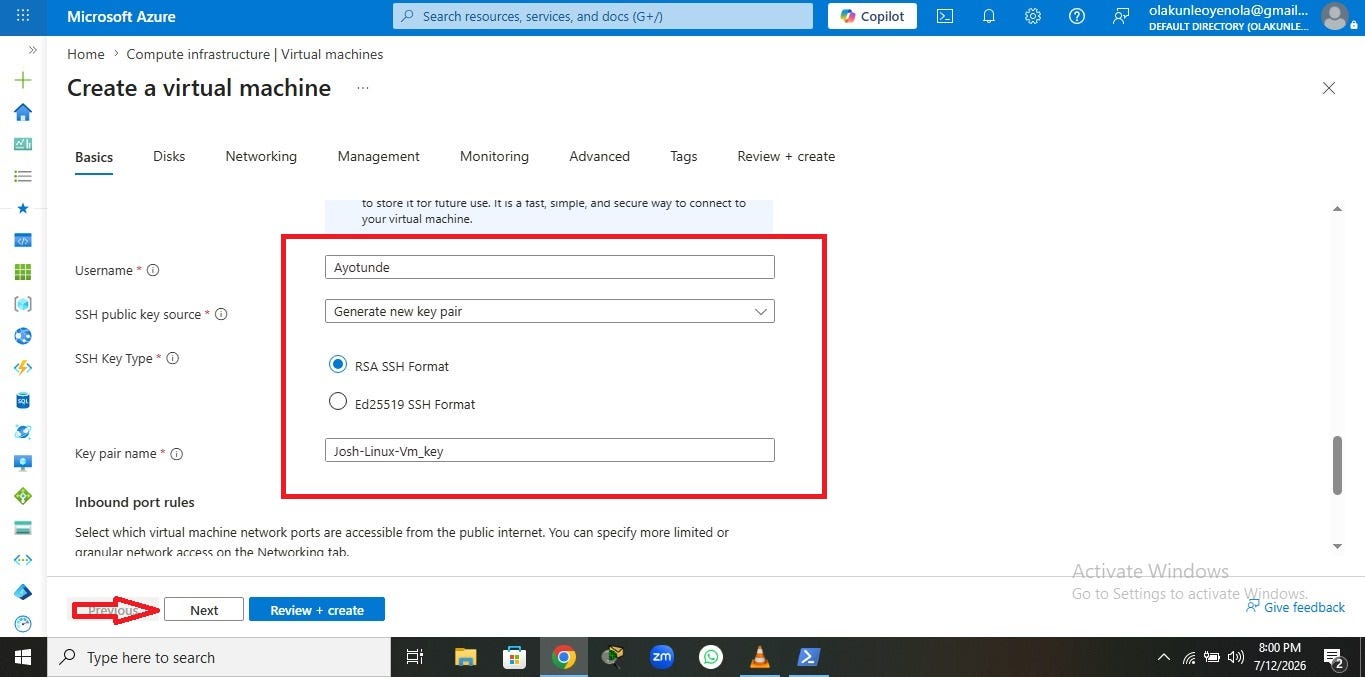
Task: Open PowerShell from the taskbar
Action: [809, 657]
